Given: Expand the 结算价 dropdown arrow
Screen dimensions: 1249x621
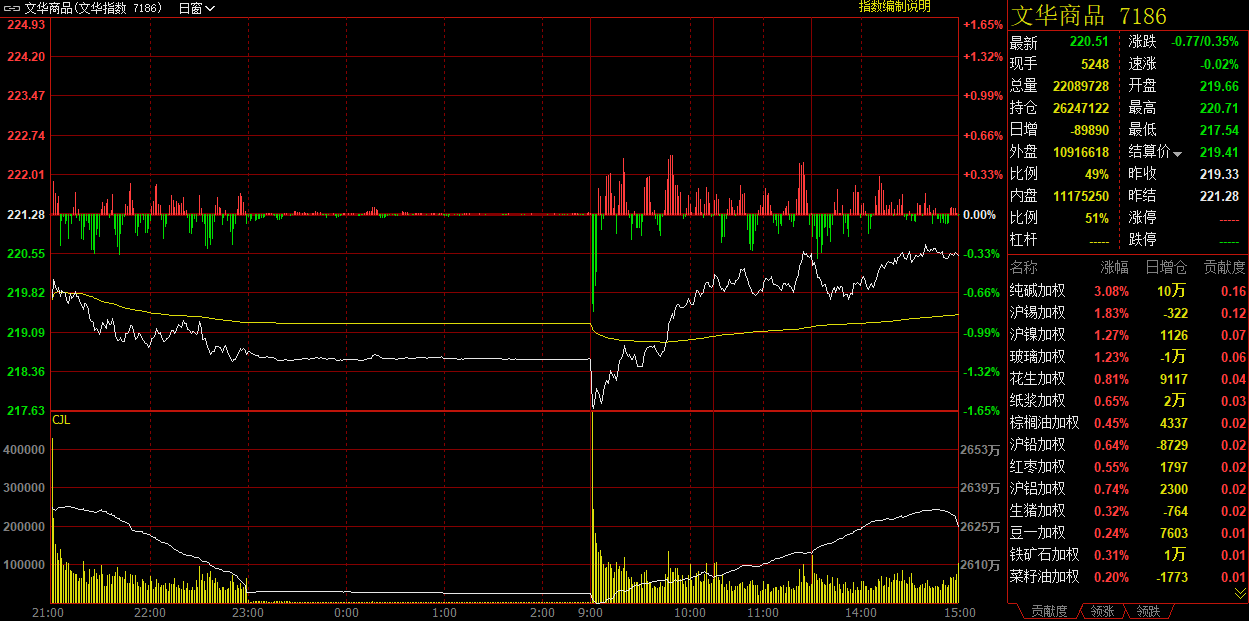Looking at the screenshot, I should click(1177, 154).
